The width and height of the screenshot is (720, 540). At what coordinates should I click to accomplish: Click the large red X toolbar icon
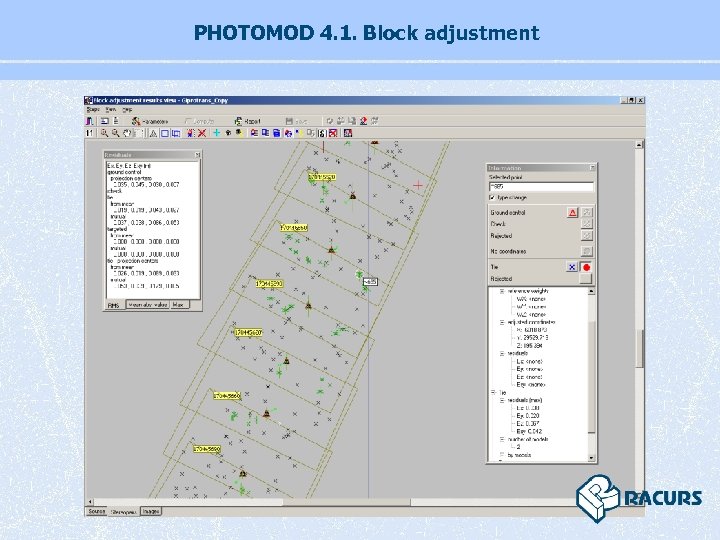point(202,133)
